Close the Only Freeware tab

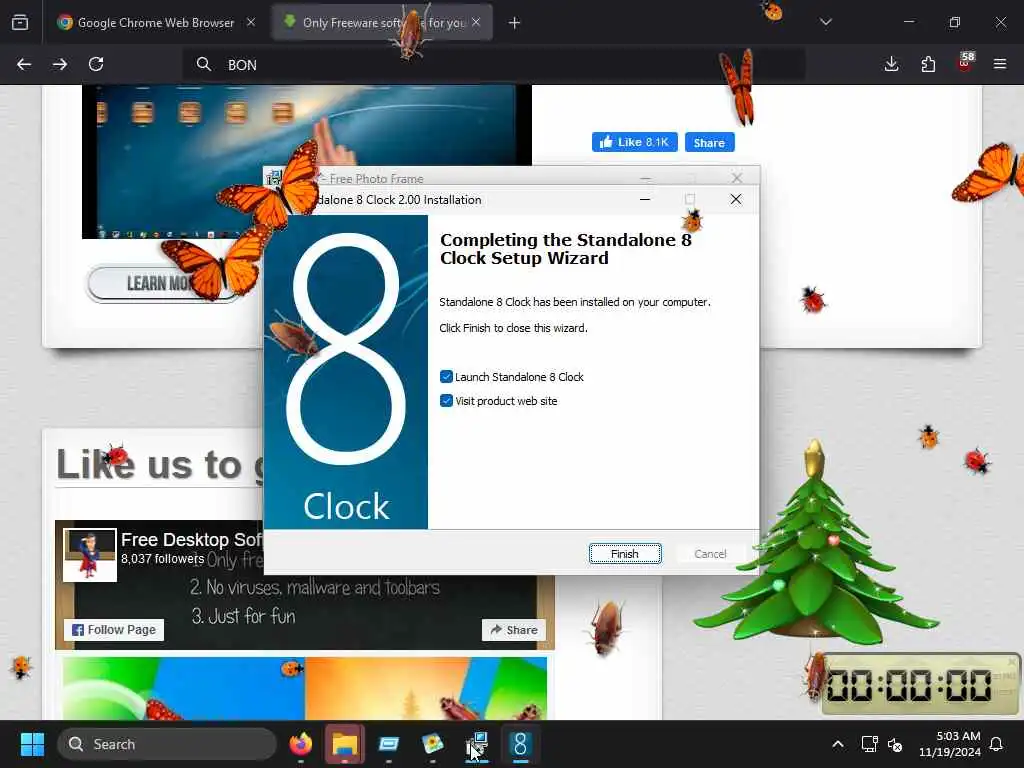(x=476, y=22)
